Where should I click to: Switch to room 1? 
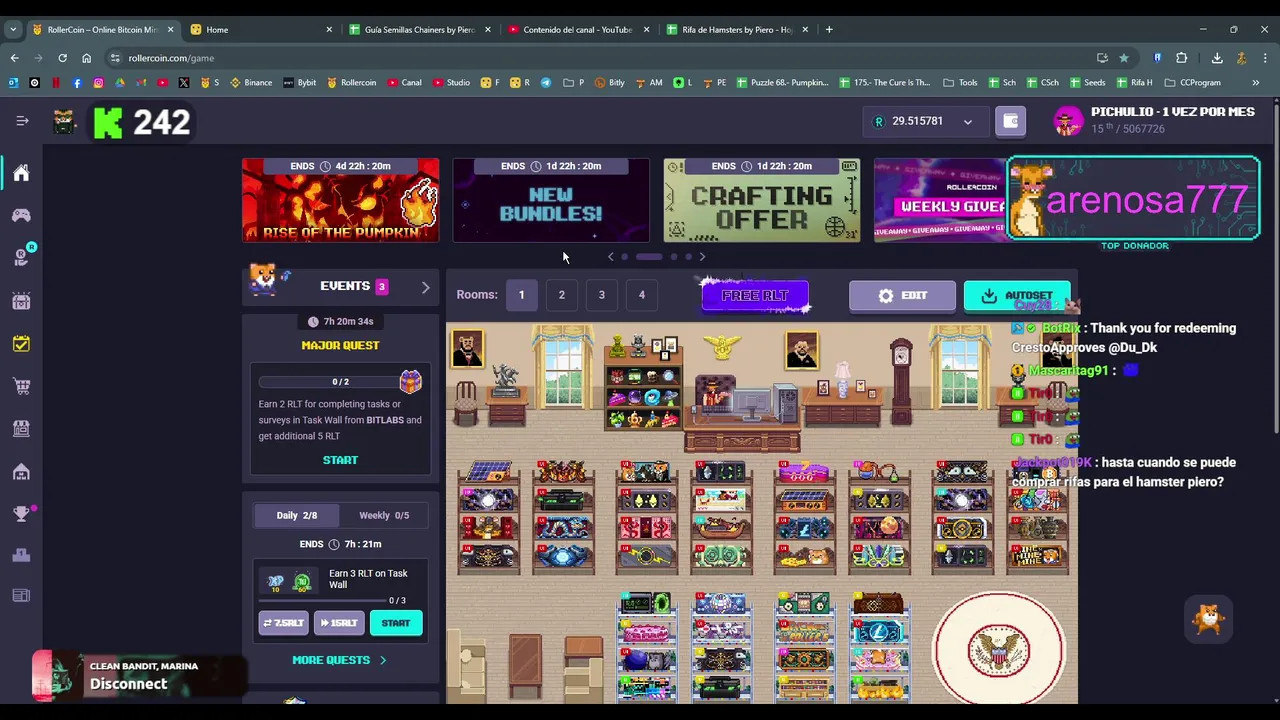click(x=521, y=295)
